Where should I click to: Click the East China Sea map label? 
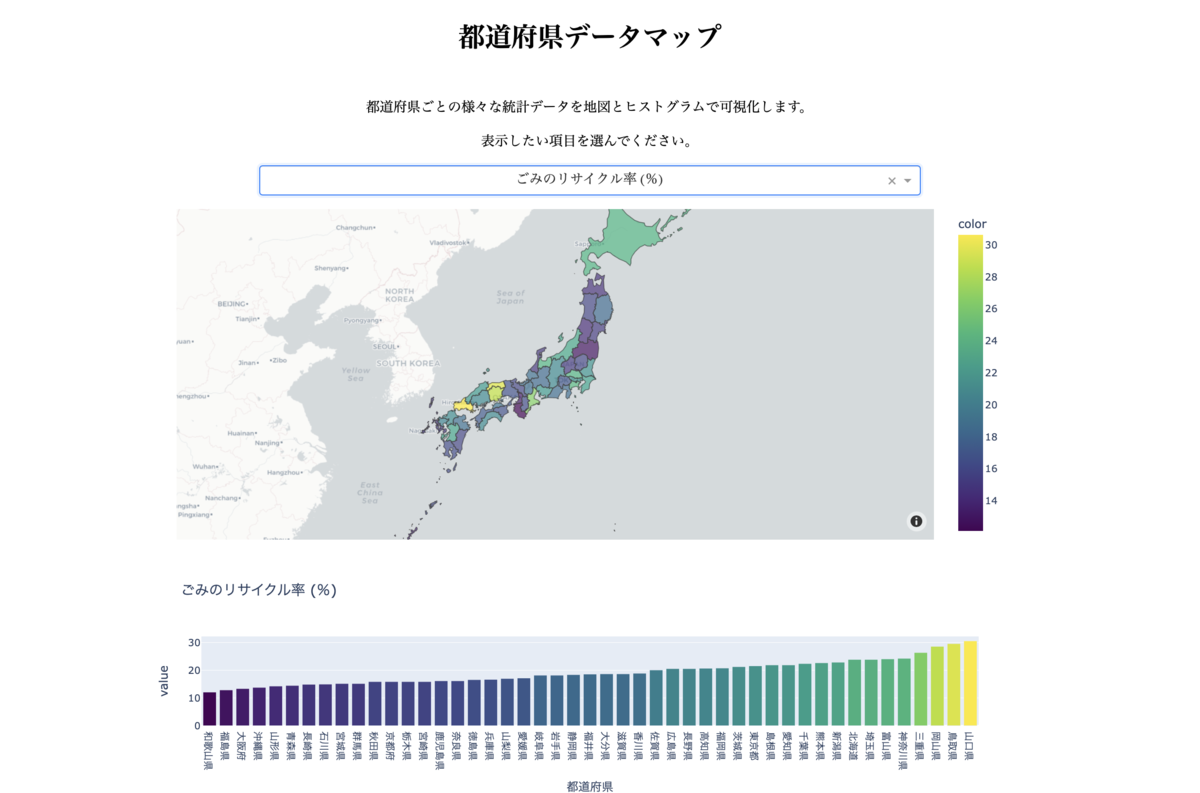[x=370, y=492]
